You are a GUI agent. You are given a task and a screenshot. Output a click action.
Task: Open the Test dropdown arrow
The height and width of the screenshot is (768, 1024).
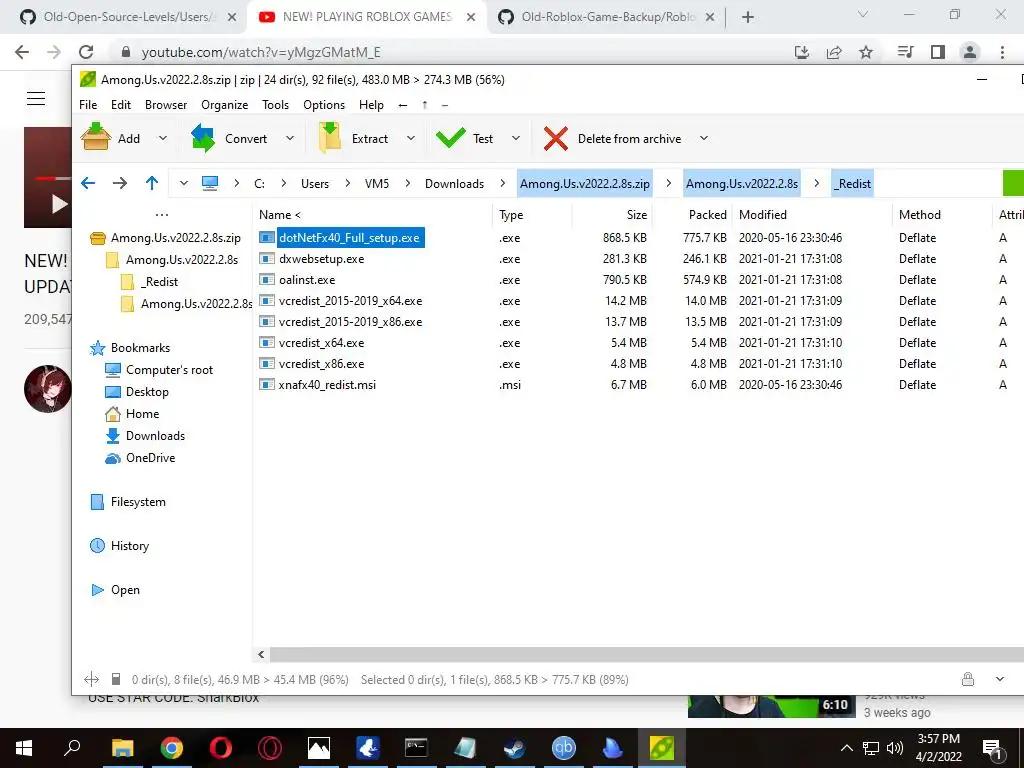click(x=516, y=138)
